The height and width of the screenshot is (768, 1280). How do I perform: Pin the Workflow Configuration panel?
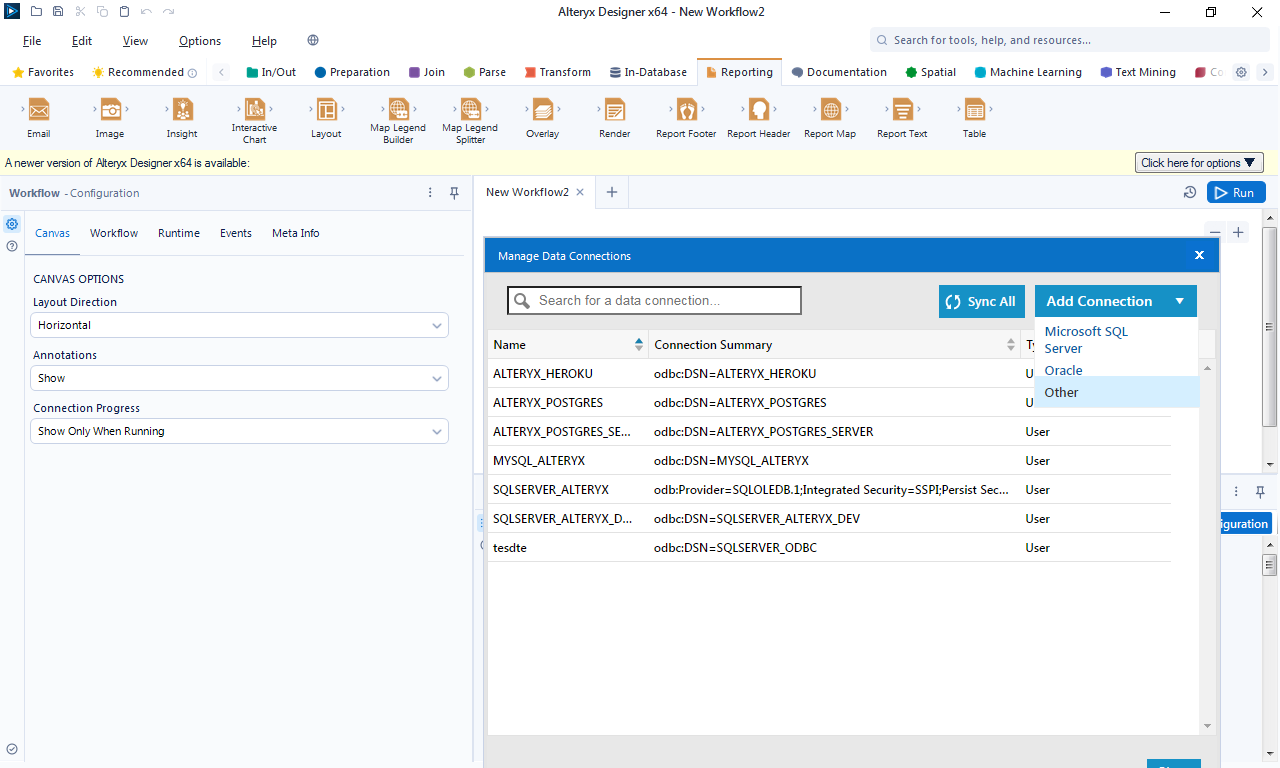point(454,192)
